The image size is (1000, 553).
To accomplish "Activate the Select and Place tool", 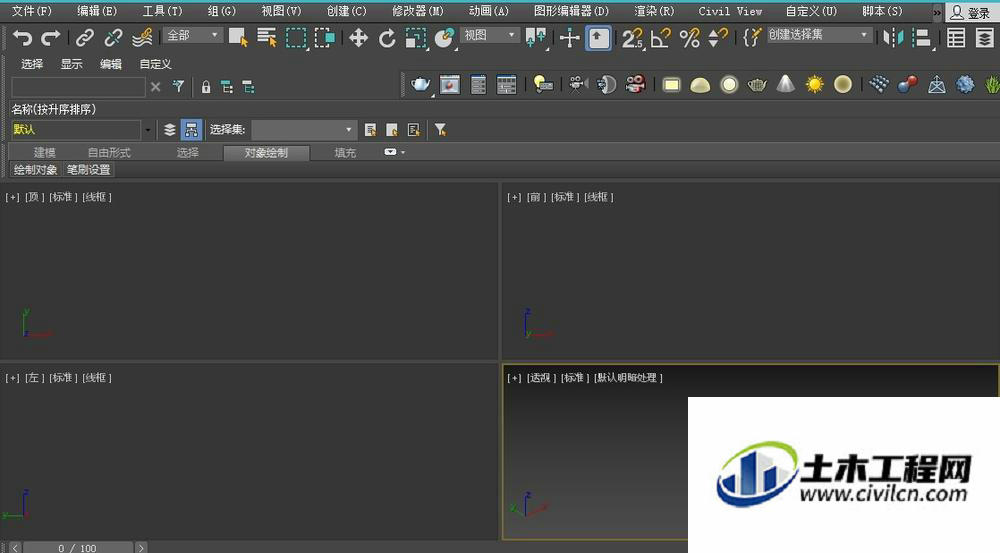I will tap(444, 38).
